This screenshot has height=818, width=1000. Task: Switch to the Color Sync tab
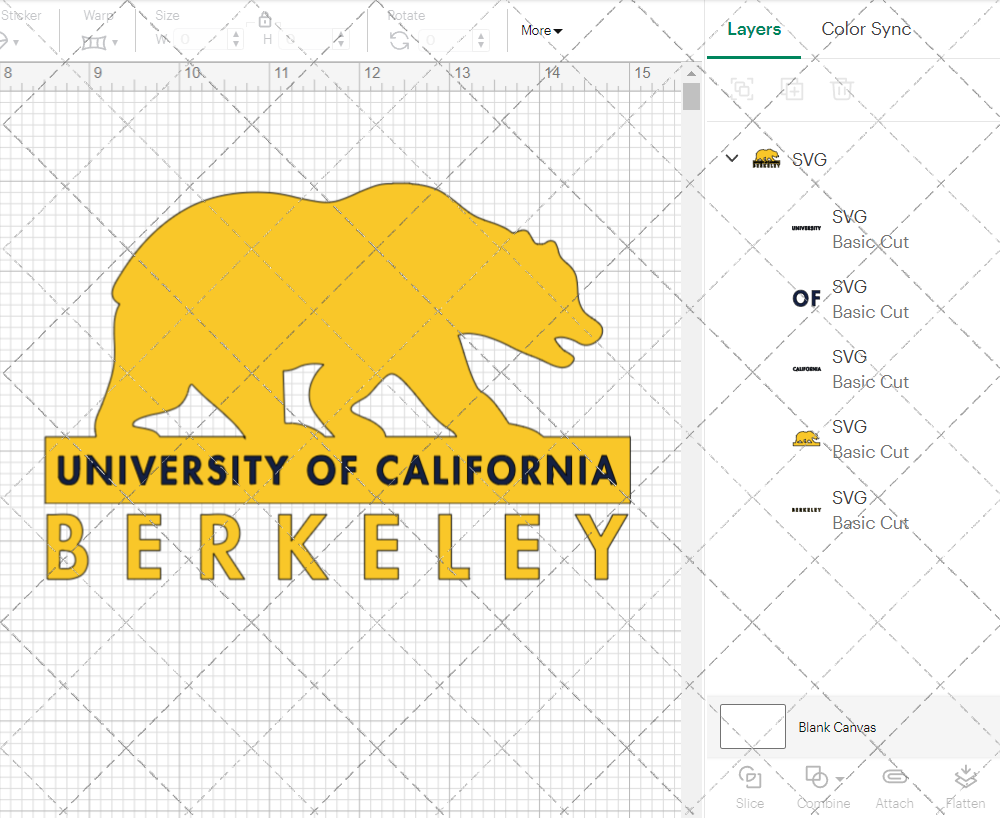(x=866, y=29)
